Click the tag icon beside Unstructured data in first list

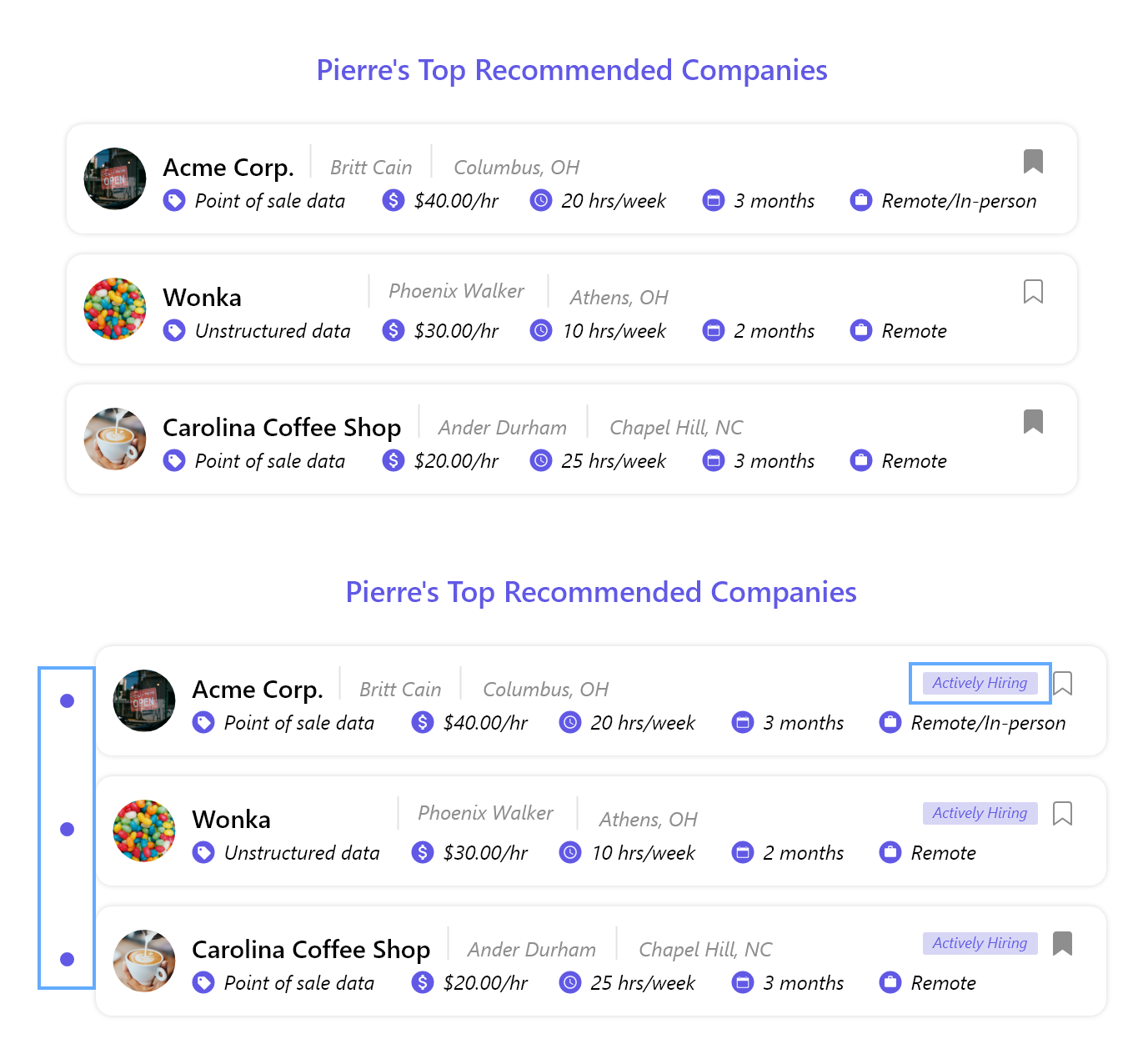174,331
